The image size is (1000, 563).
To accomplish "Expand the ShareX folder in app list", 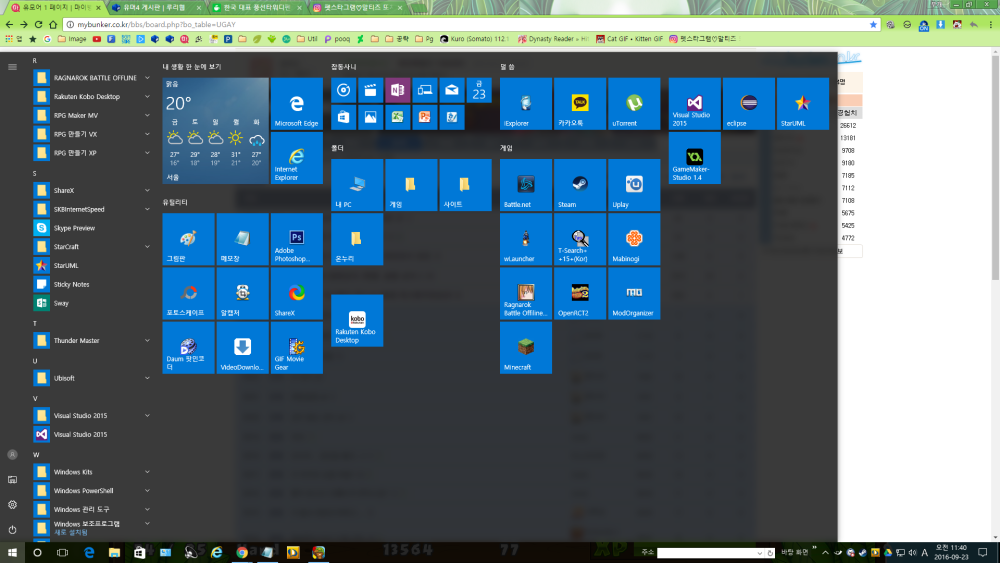I will coord(92,190).
